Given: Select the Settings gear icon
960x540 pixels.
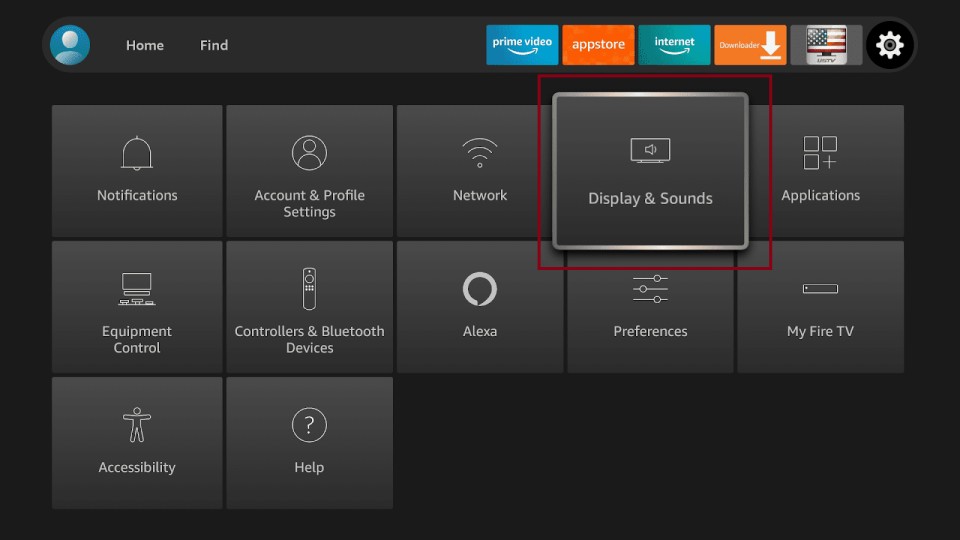Looking at the screenshot, I should pyautogui.click(x=889, y=45).
